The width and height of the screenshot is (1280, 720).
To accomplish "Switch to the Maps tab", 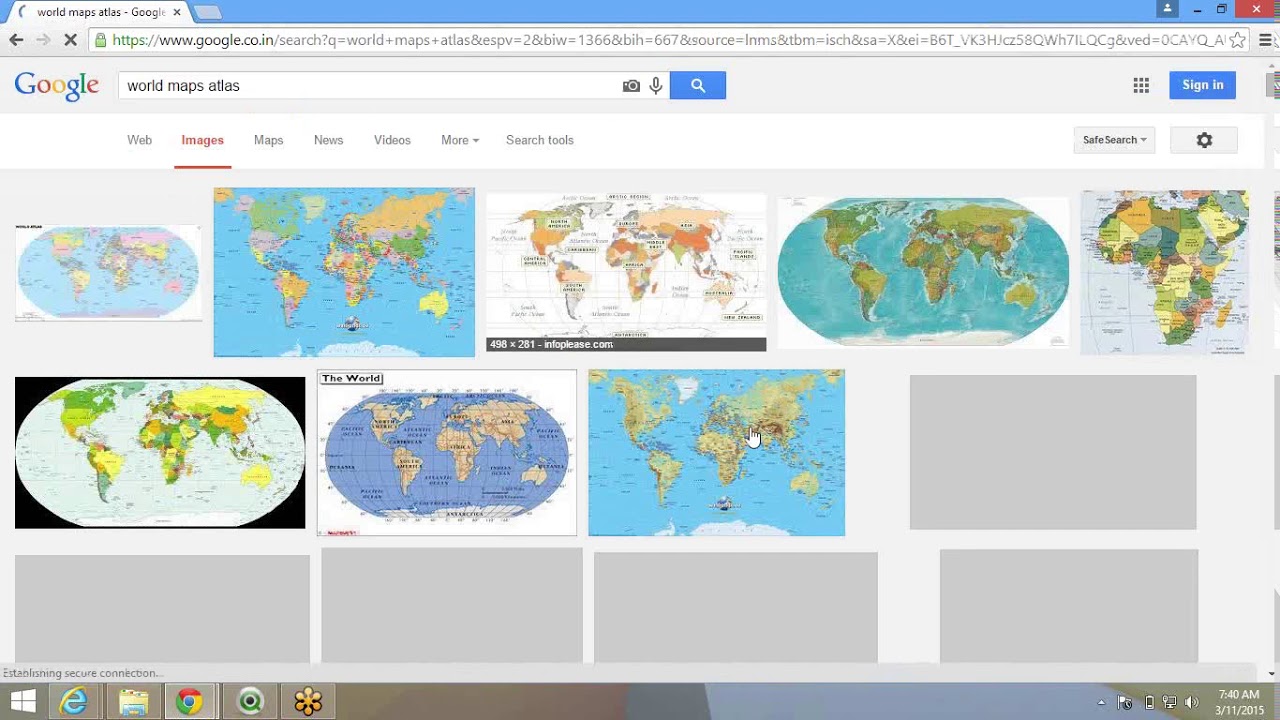I will pos(268,140).
